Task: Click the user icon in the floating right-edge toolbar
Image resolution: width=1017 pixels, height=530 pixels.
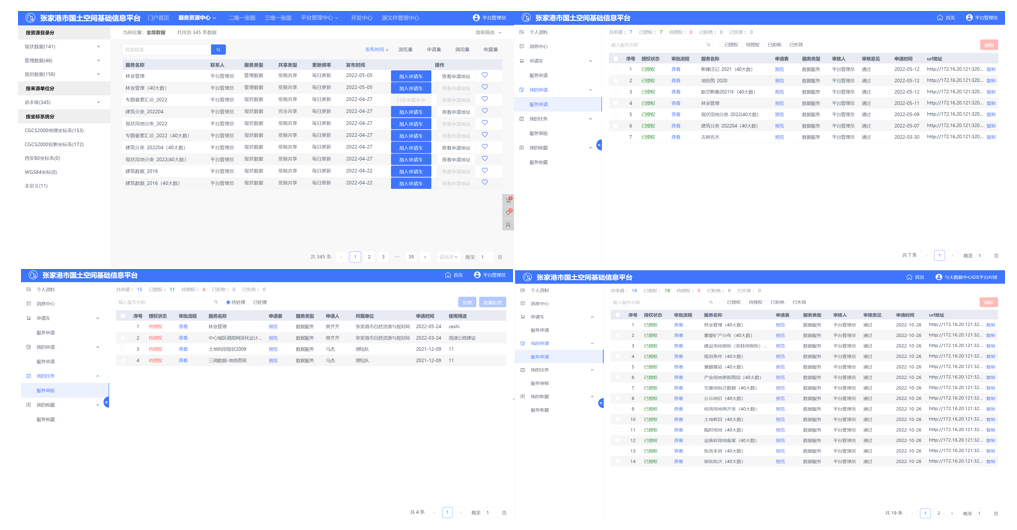Action: 508,225
